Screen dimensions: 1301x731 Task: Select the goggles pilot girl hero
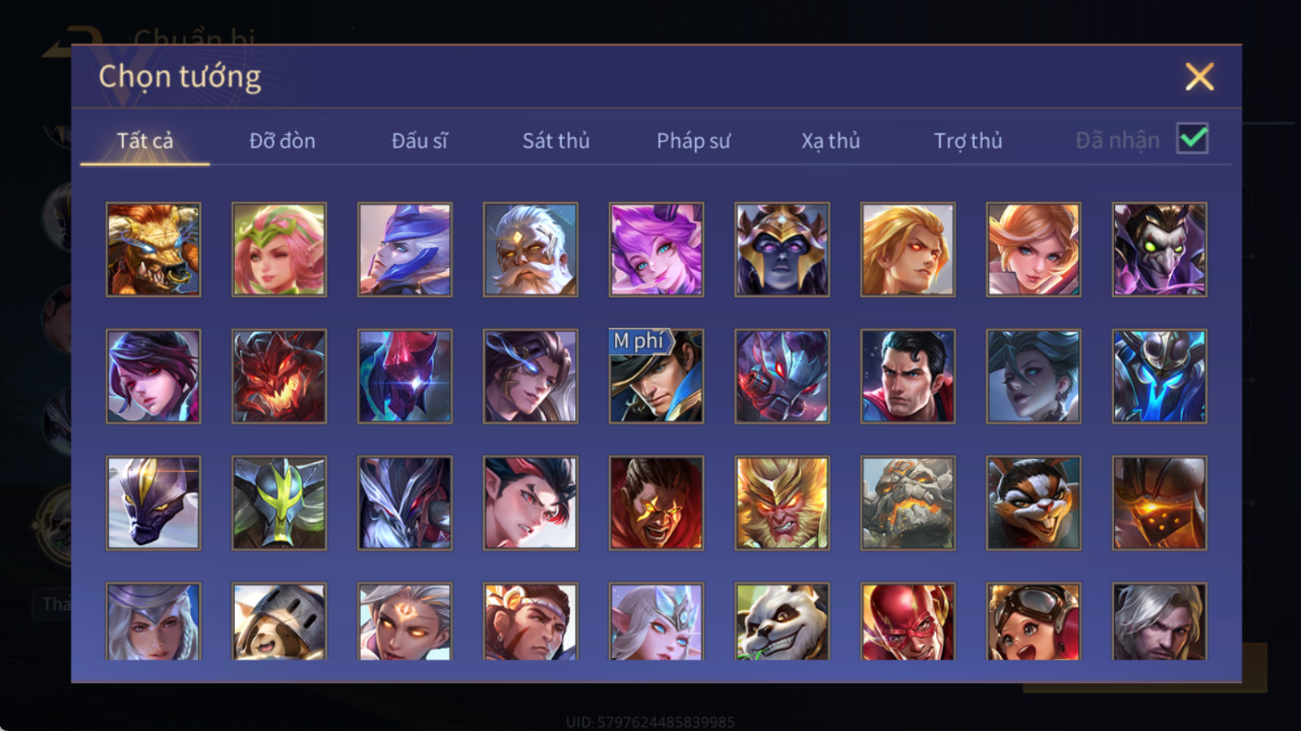1033,622
